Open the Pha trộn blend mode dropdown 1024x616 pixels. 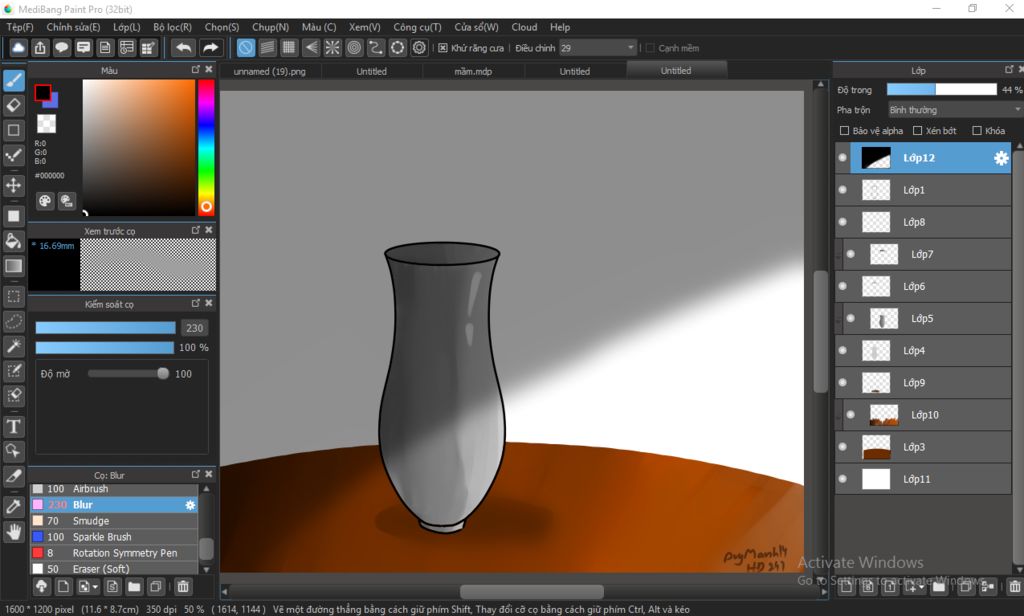[x=953, y=110]
